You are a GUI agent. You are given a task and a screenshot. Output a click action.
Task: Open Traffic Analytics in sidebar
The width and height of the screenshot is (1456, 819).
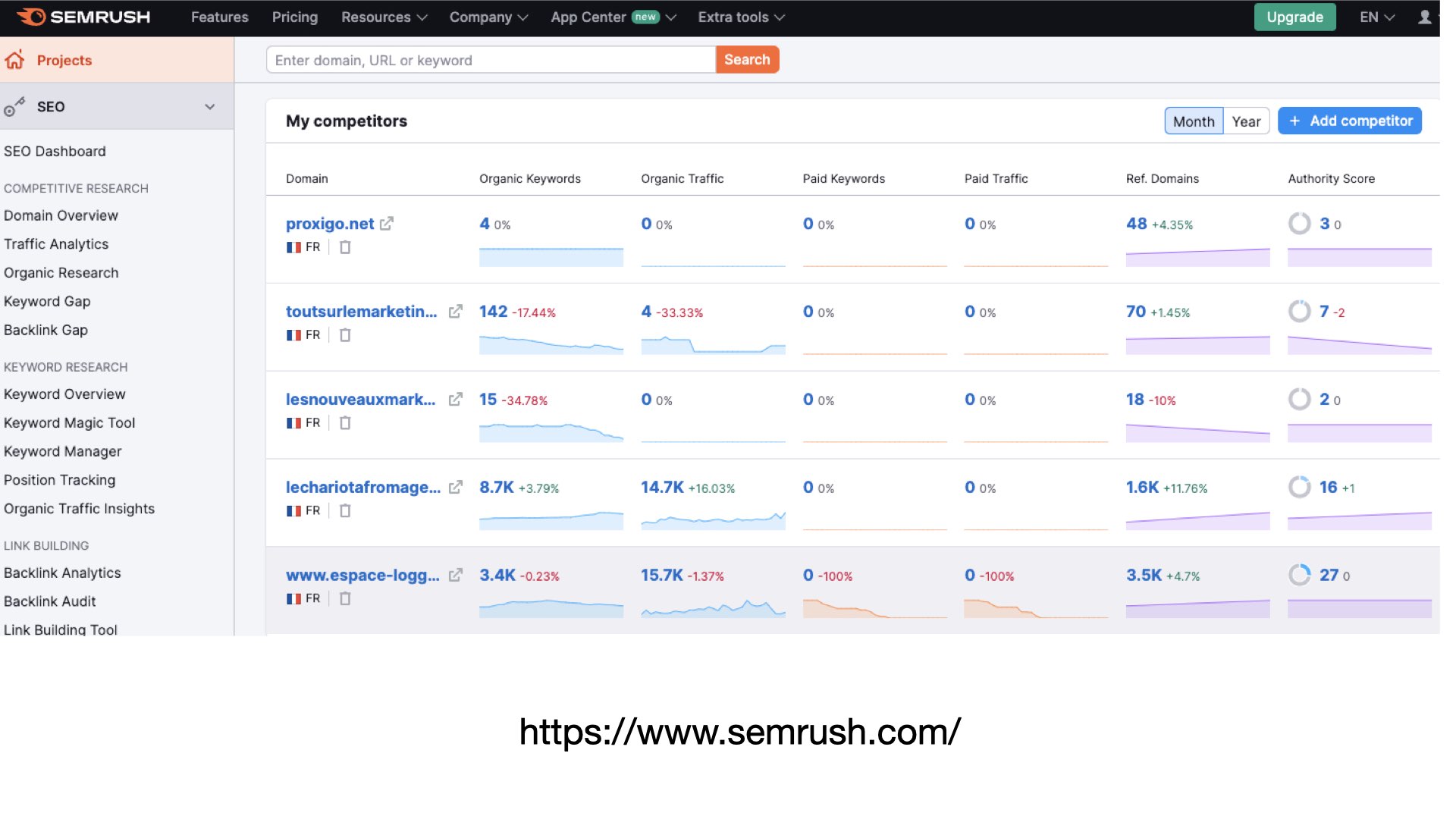pos(56,244)
